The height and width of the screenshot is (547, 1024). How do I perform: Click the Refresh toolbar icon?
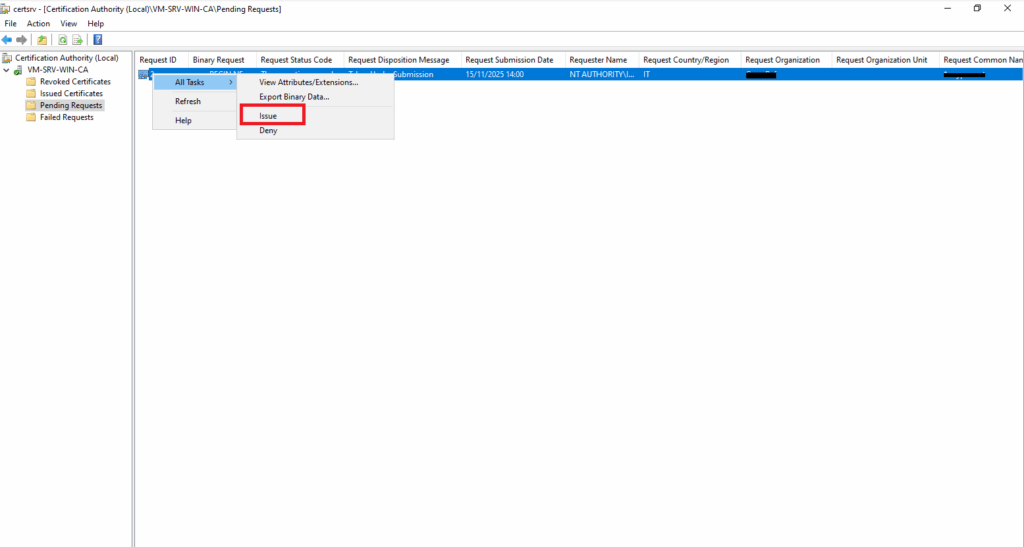(62, 40)
